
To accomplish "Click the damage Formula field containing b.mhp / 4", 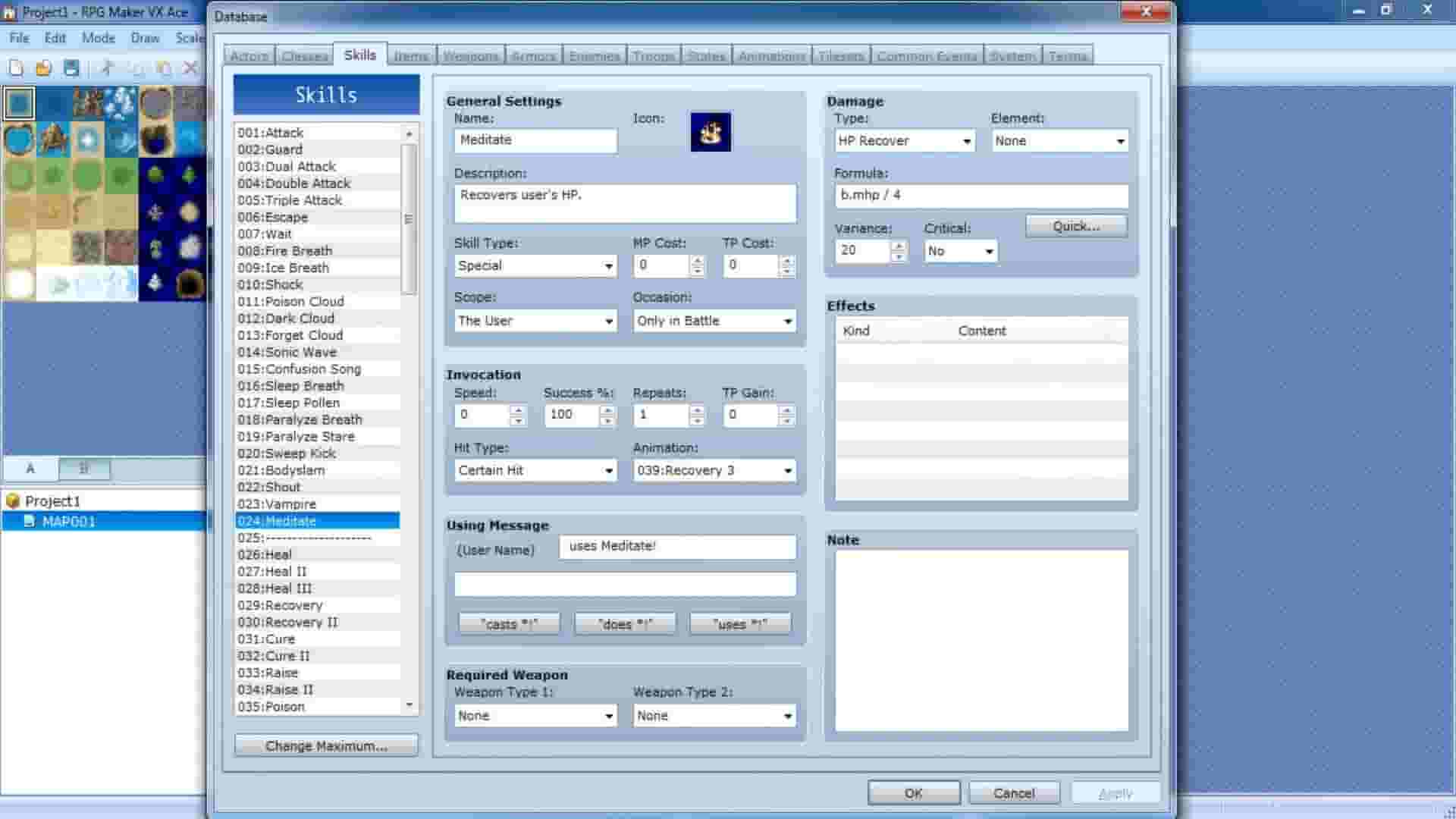I will tap(981, 196).
